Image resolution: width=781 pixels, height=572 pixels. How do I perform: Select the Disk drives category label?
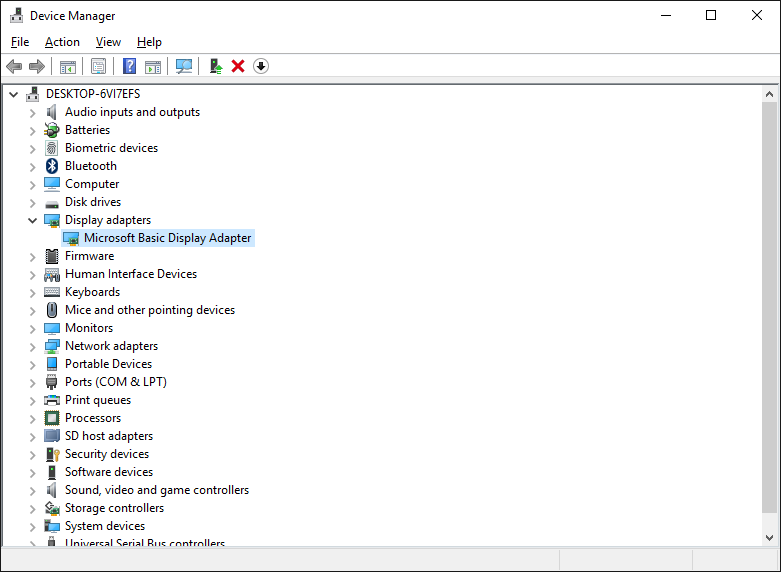92,202
